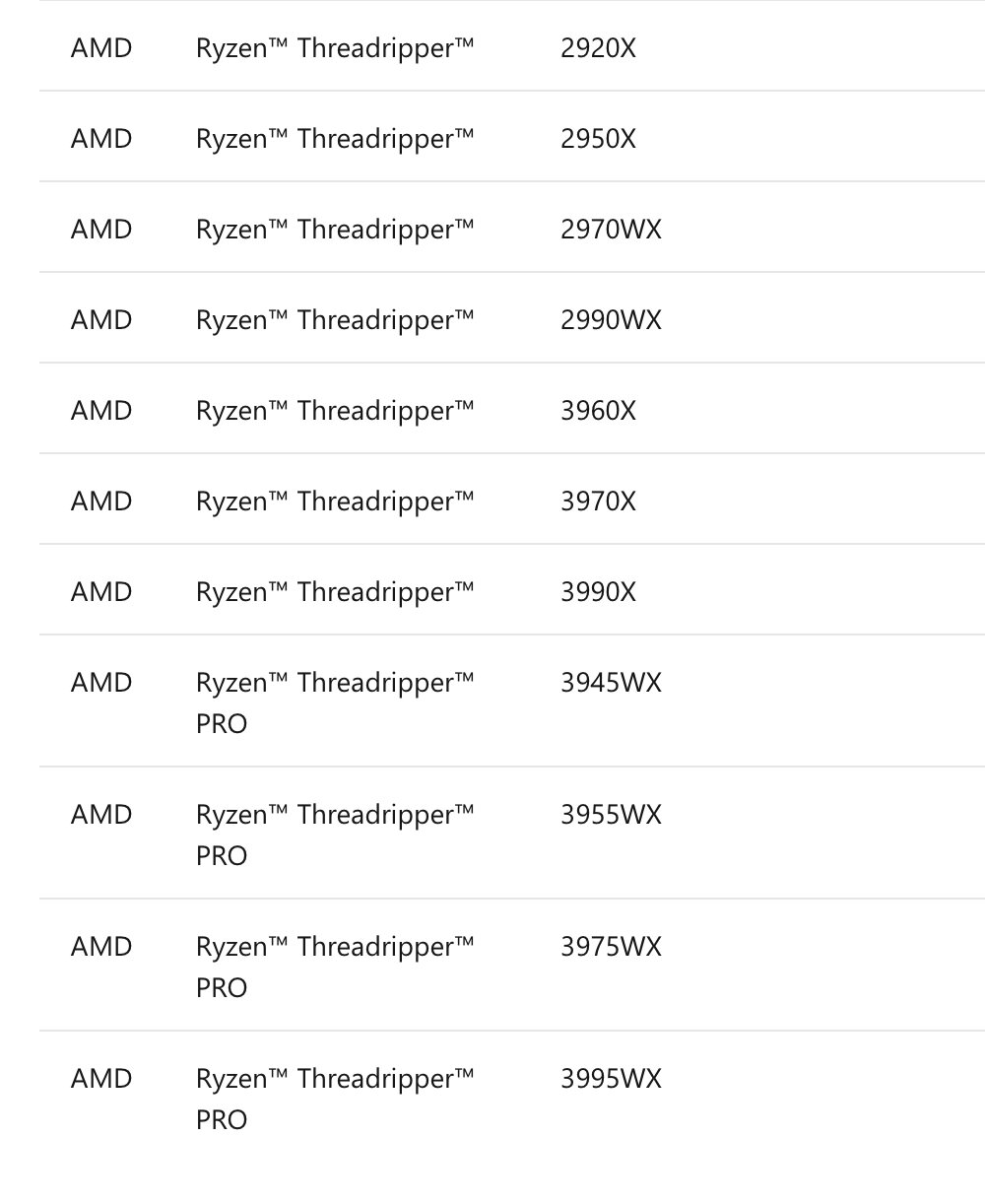Image resolution: width=985 pixels, height=1204 pixels.
Task: Select the 3975WX model entry
Action: (611, 946)
